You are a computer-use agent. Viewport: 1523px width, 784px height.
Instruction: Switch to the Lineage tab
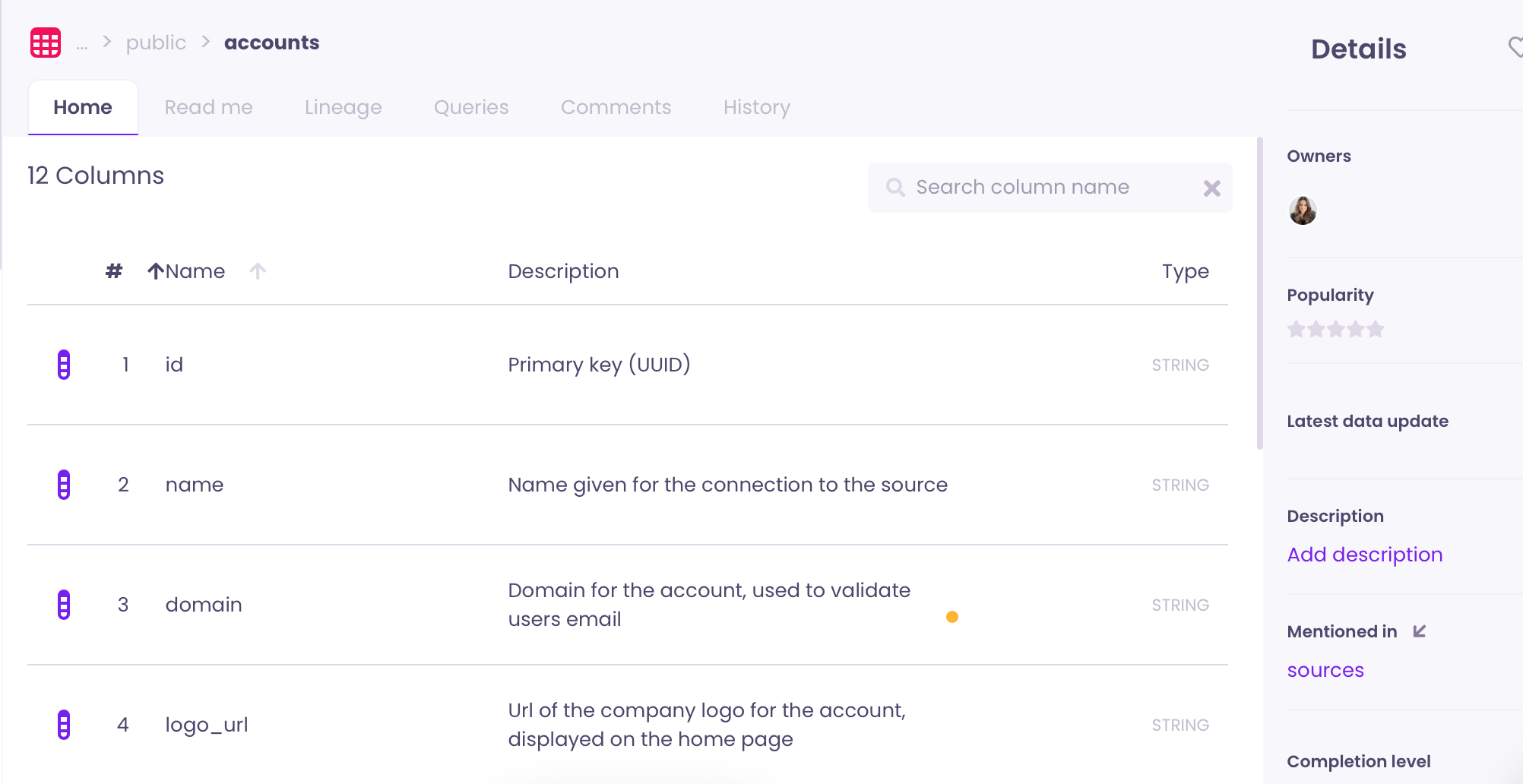tap(343, 107)
